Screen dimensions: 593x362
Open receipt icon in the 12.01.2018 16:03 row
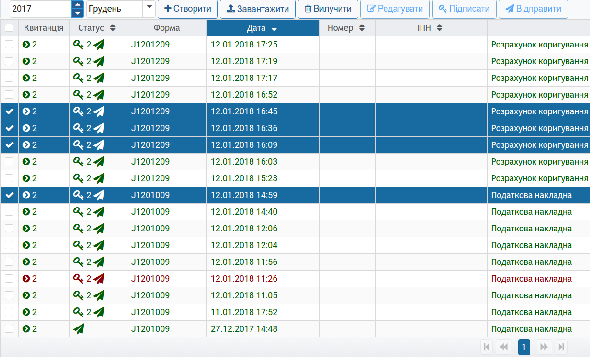26,162
